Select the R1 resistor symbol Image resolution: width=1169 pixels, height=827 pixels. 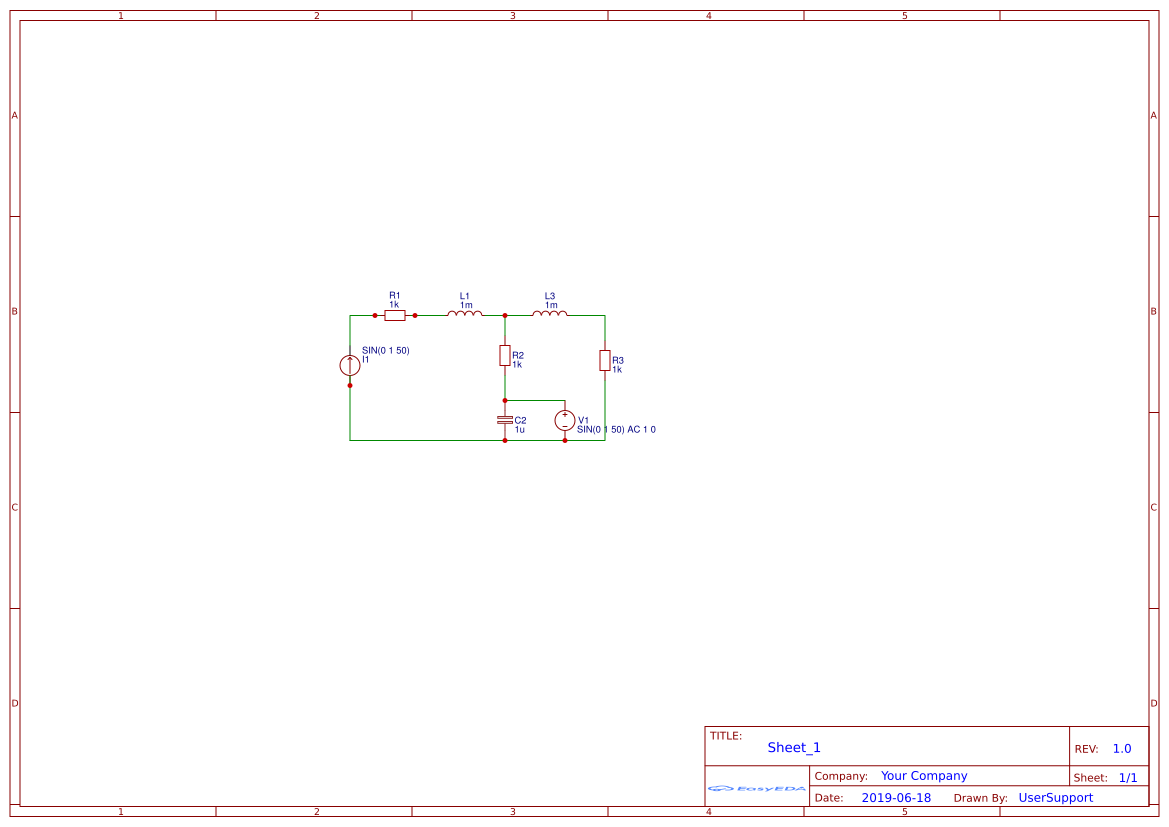click(395, 315)
